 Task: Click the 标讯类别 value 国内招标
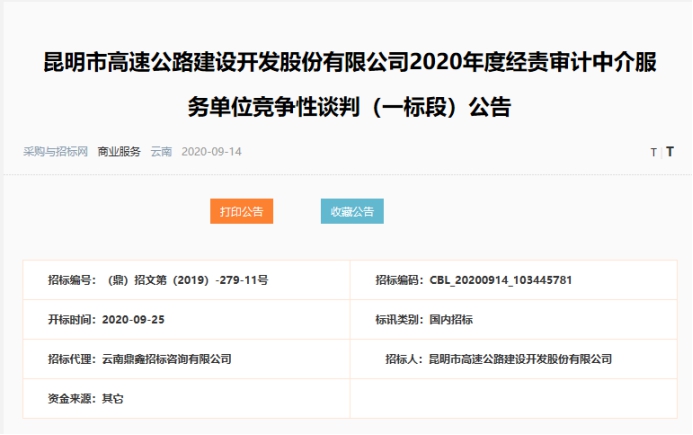tap(450, 319)
